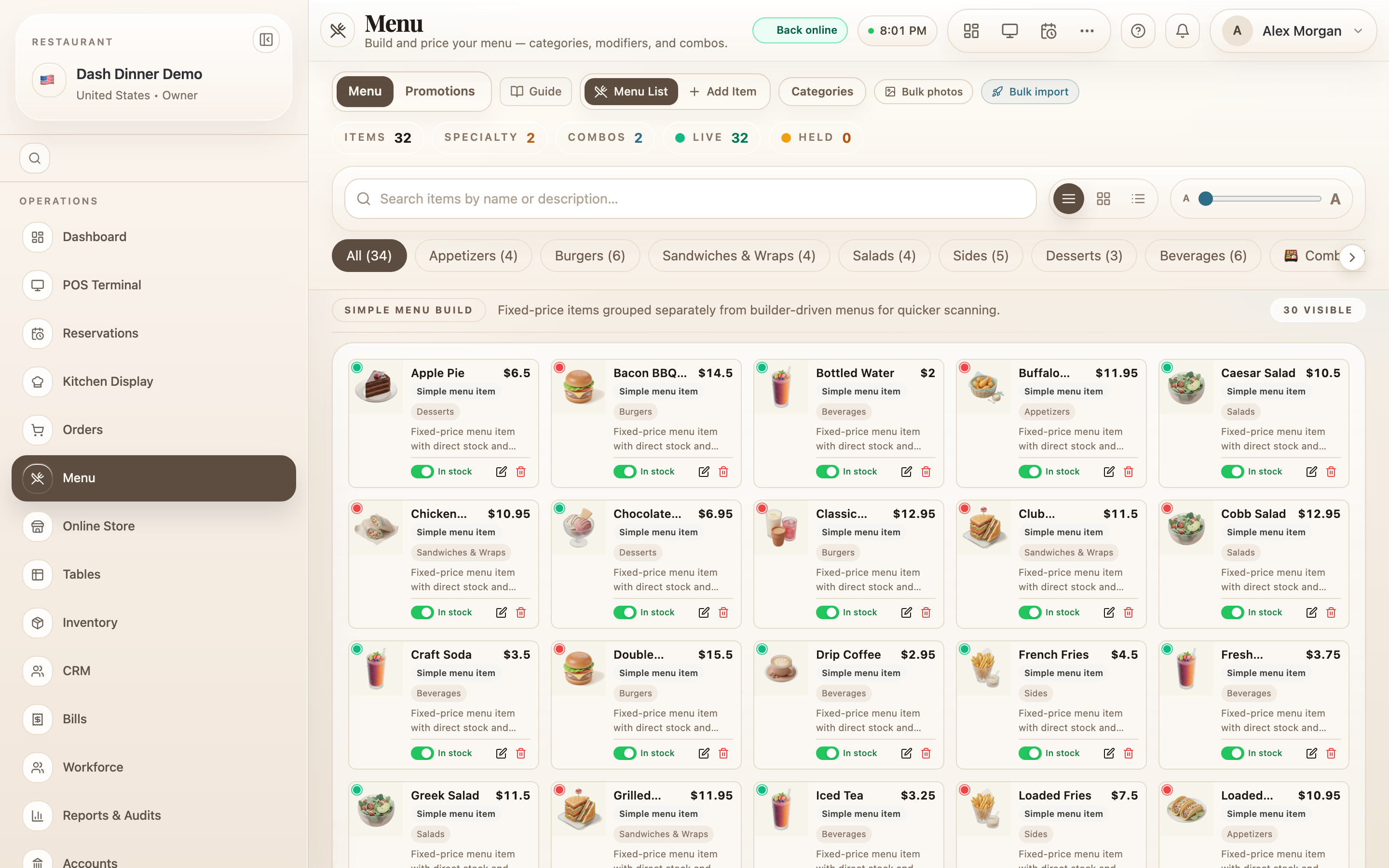Edit the Double burger item
The image size is (1389, 868).
tap(704, 753)
